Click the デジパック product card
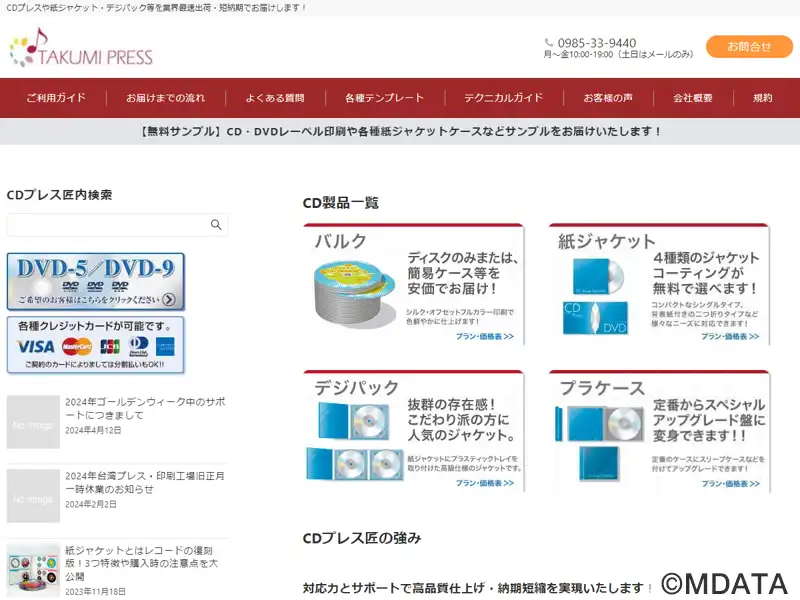 pos(414,431)
